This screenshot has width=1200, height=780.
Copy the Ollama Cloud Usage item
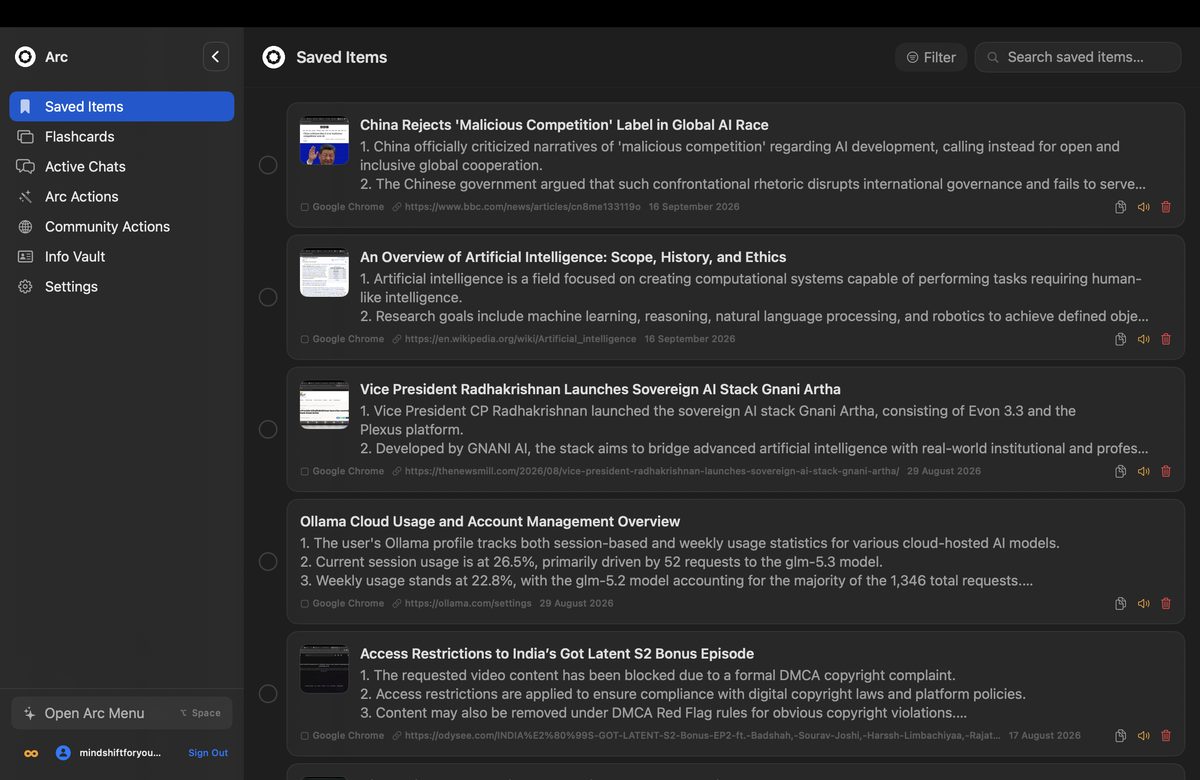(x=1121, y=603)
